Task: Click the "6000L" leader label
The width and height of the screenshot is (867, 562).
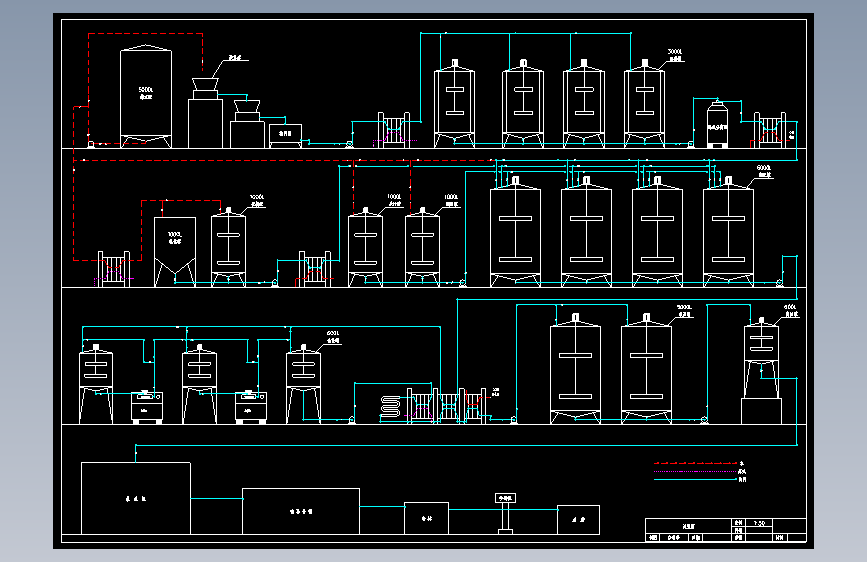Action: pos(764,168)
